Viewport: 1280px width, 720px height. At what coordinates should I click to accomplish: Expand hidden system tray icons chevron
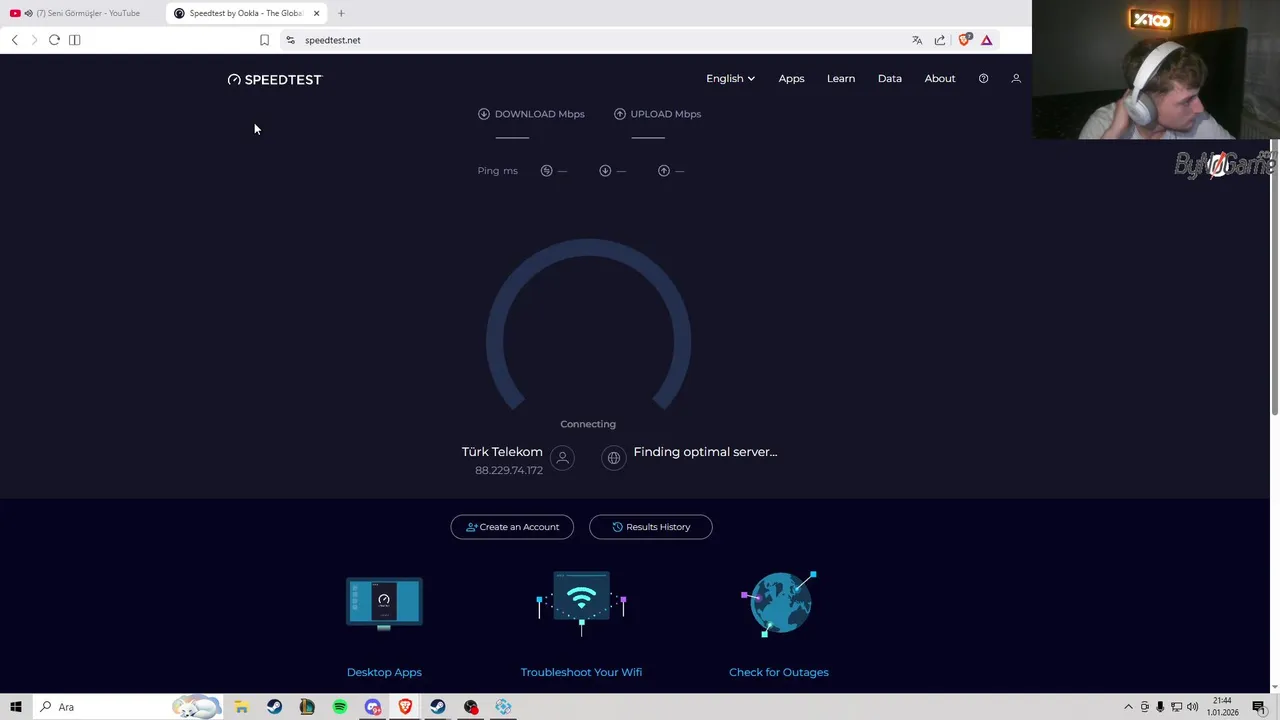click(x=1128, y=707)
